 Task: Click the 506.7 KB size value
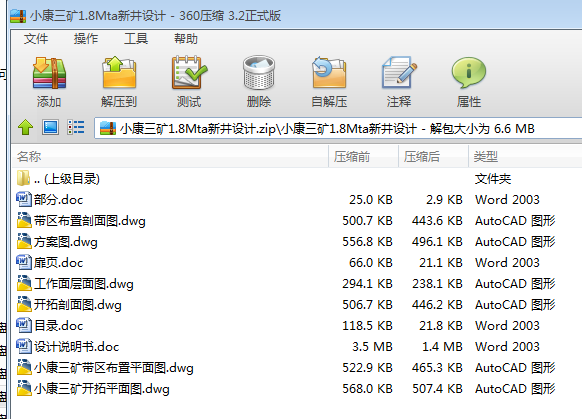coord(367,305)
